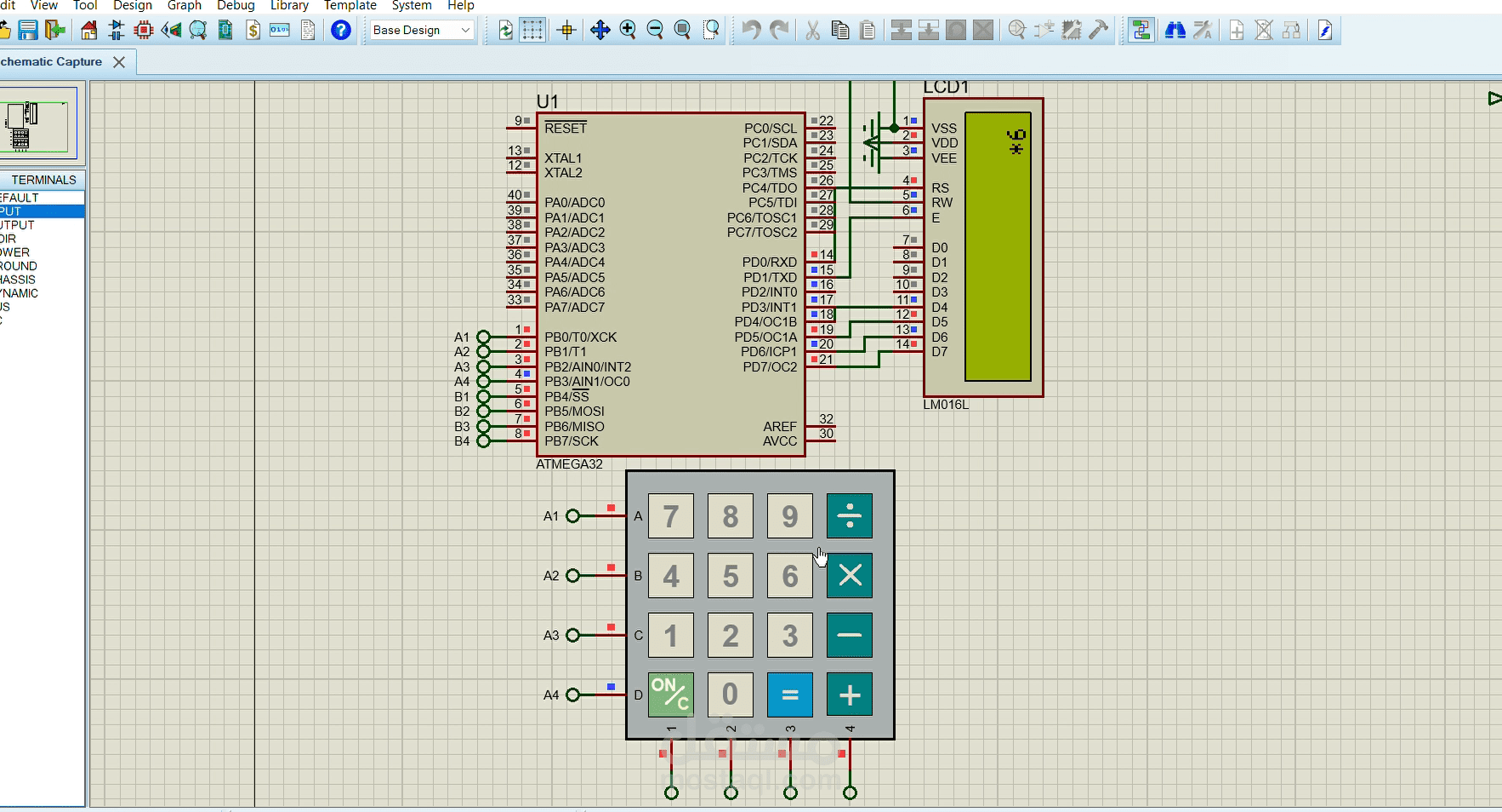Close the Schematic Capture tab
The height and width of the screenshot is (812, 1502).
click(119, 62)
